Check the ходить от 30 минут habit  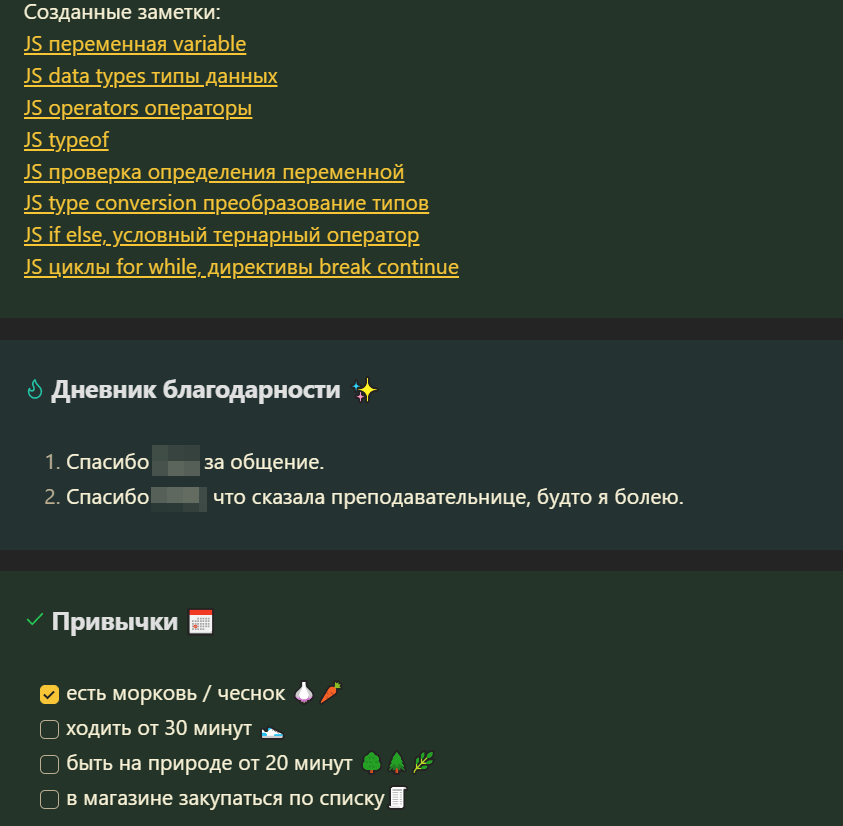point(49,729)
